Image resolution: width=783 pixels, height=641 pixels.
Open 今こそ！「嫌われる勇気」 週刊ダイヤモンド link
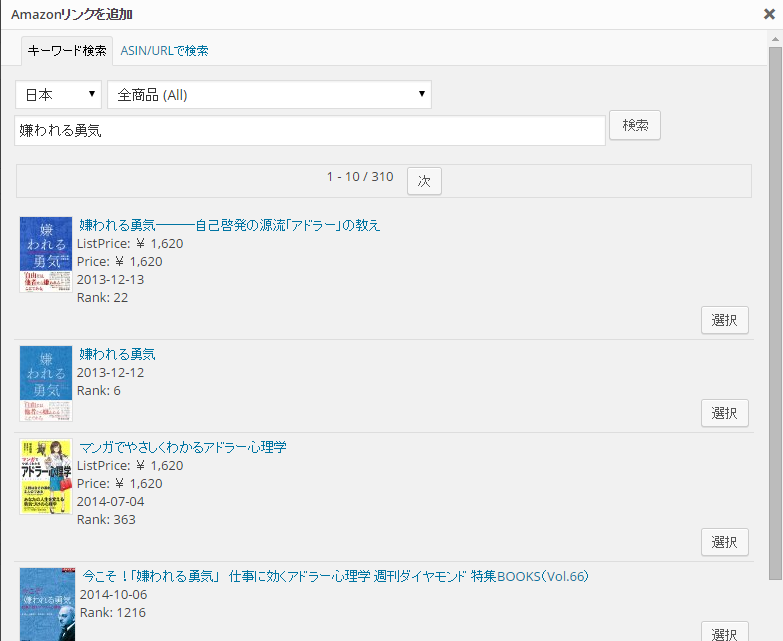pos(335,576)
